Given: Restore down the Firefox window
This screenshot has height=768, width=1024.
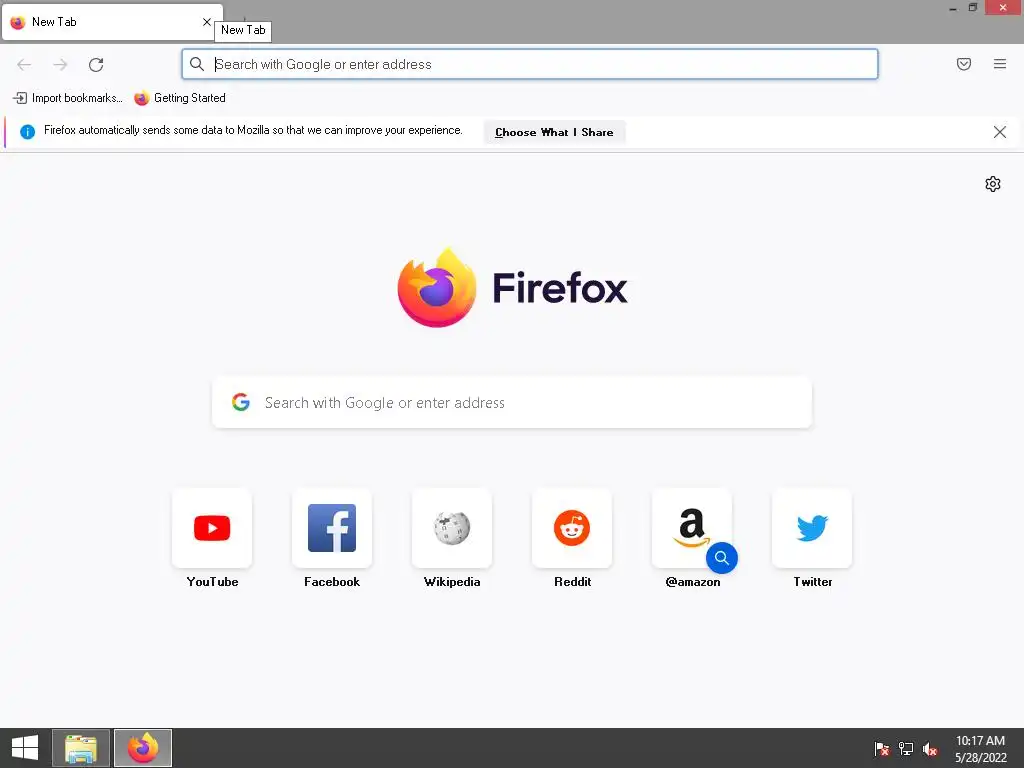Looking at the screenshot, I should (972, 8).
